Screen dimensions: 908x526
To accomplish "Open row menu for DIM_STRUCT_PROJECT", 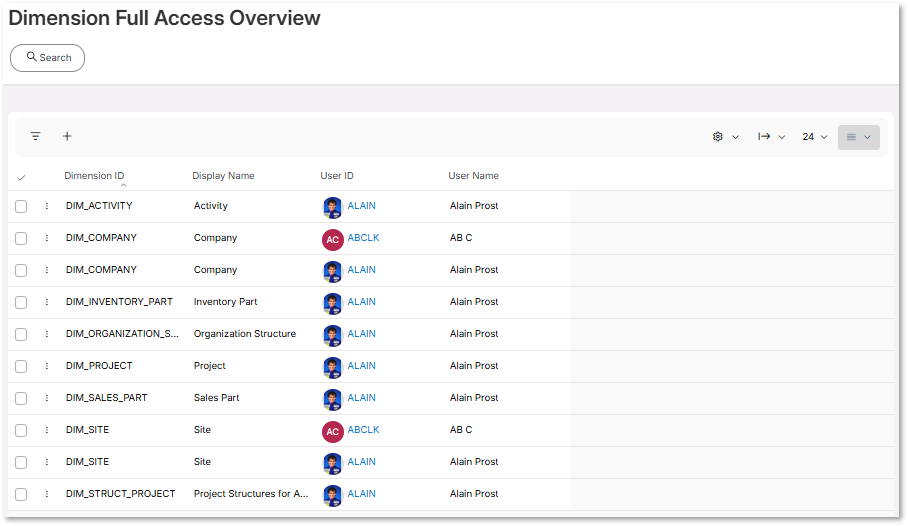I will click(47, 494).
